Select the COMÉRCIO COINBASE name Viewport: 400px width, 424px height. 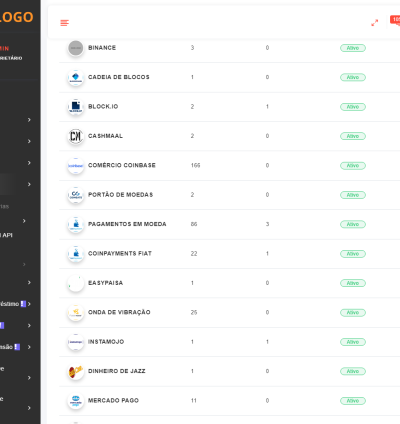click(122, 165)
